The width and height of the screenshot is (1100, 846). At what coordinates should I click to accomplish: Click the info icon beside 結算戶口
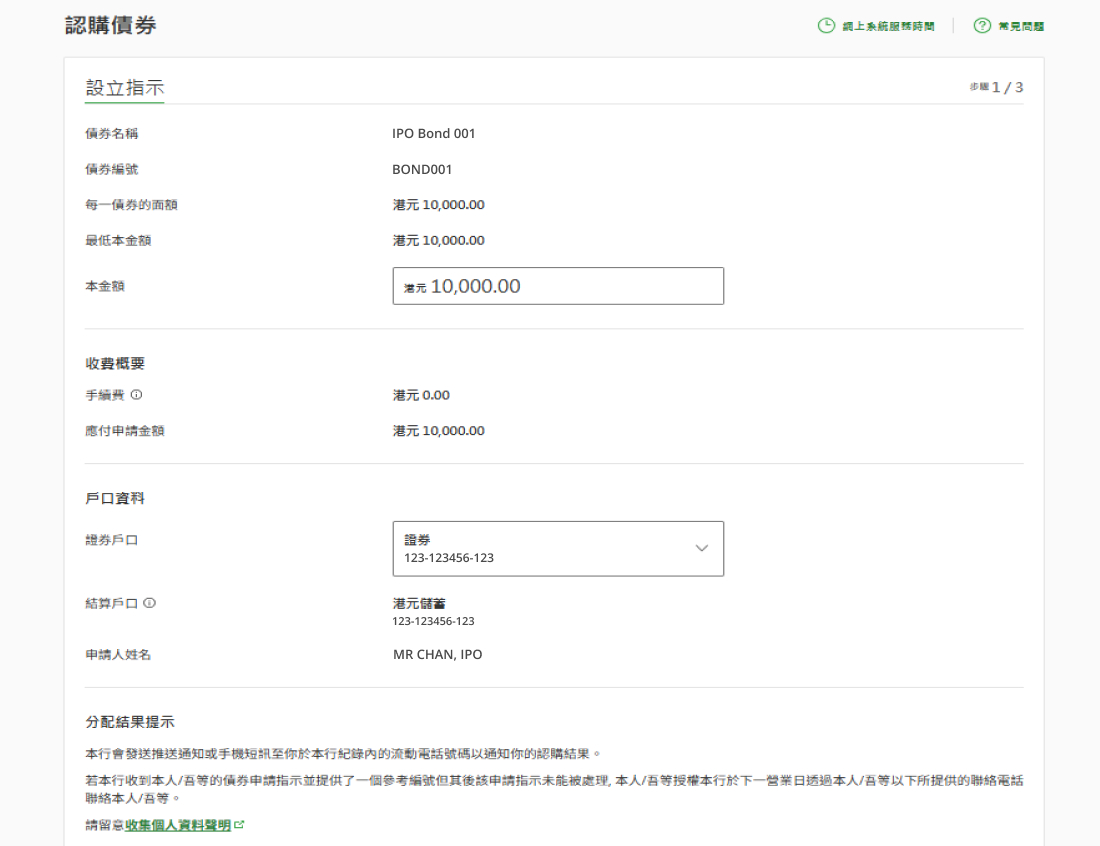[149, 603]
